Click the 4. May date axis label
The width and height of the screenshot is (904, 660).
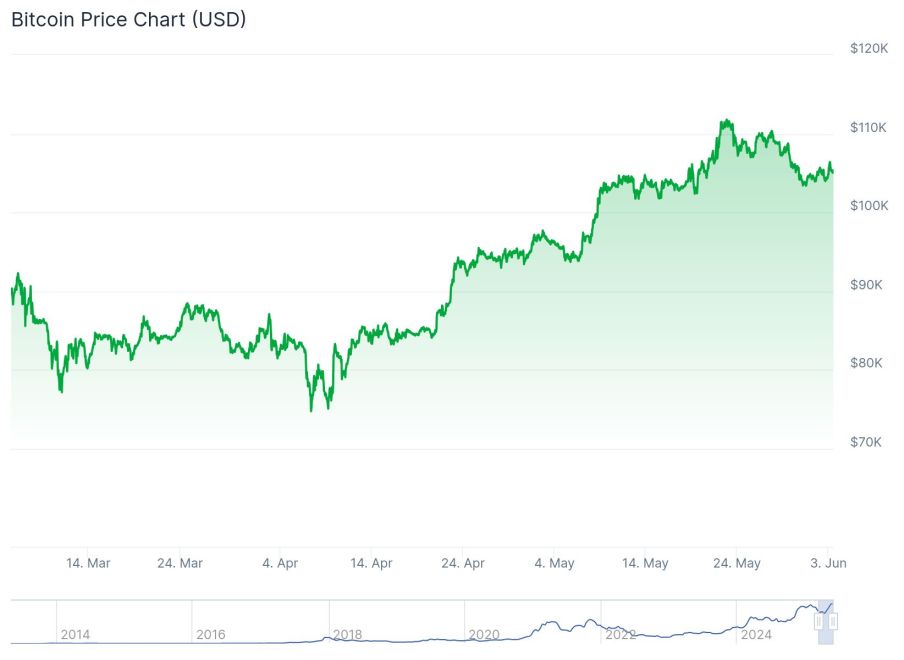pos(554,563)
